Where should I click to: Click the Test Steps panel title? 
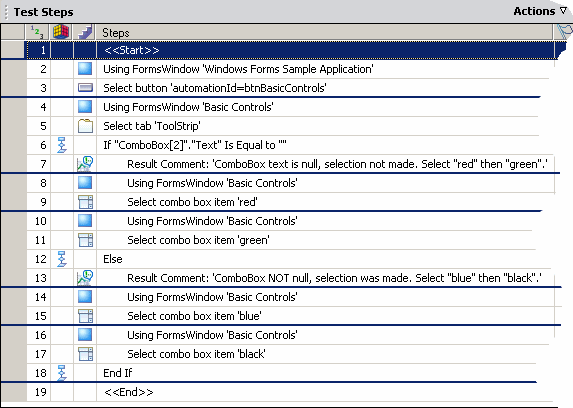pos(43,12)
